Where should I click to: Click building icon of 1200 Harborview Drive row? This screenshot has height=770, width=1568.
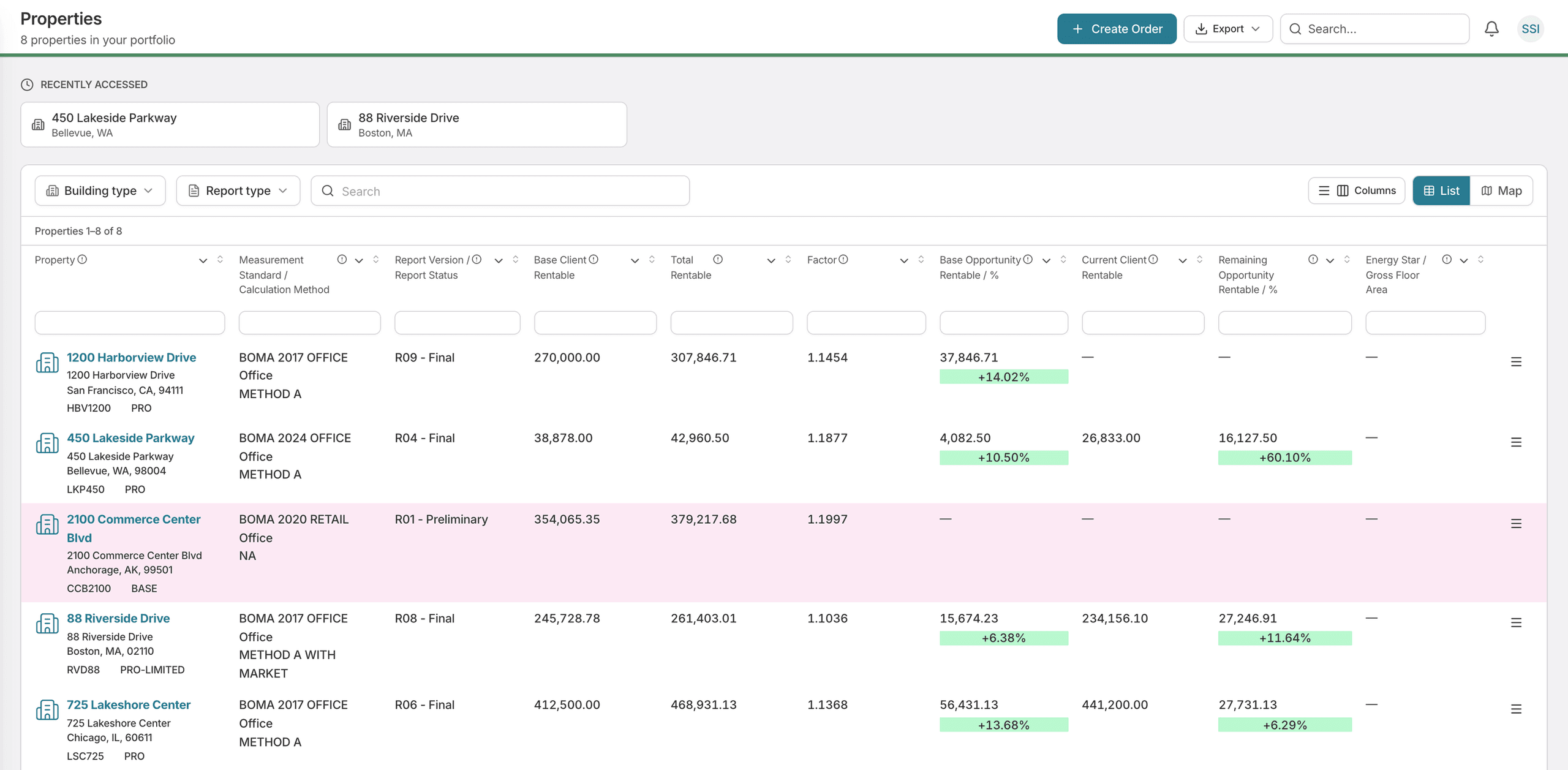point(47,363)
